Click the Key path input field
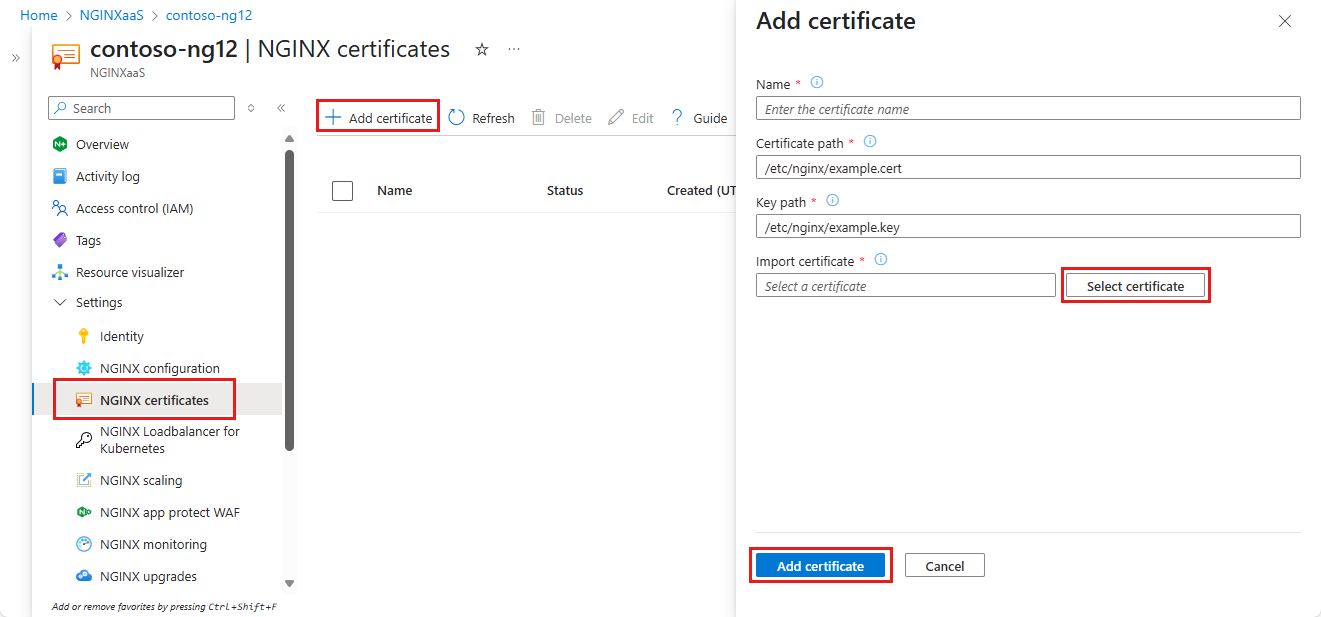This screenshot has height=617, width=1321. tap(1028, 226)
